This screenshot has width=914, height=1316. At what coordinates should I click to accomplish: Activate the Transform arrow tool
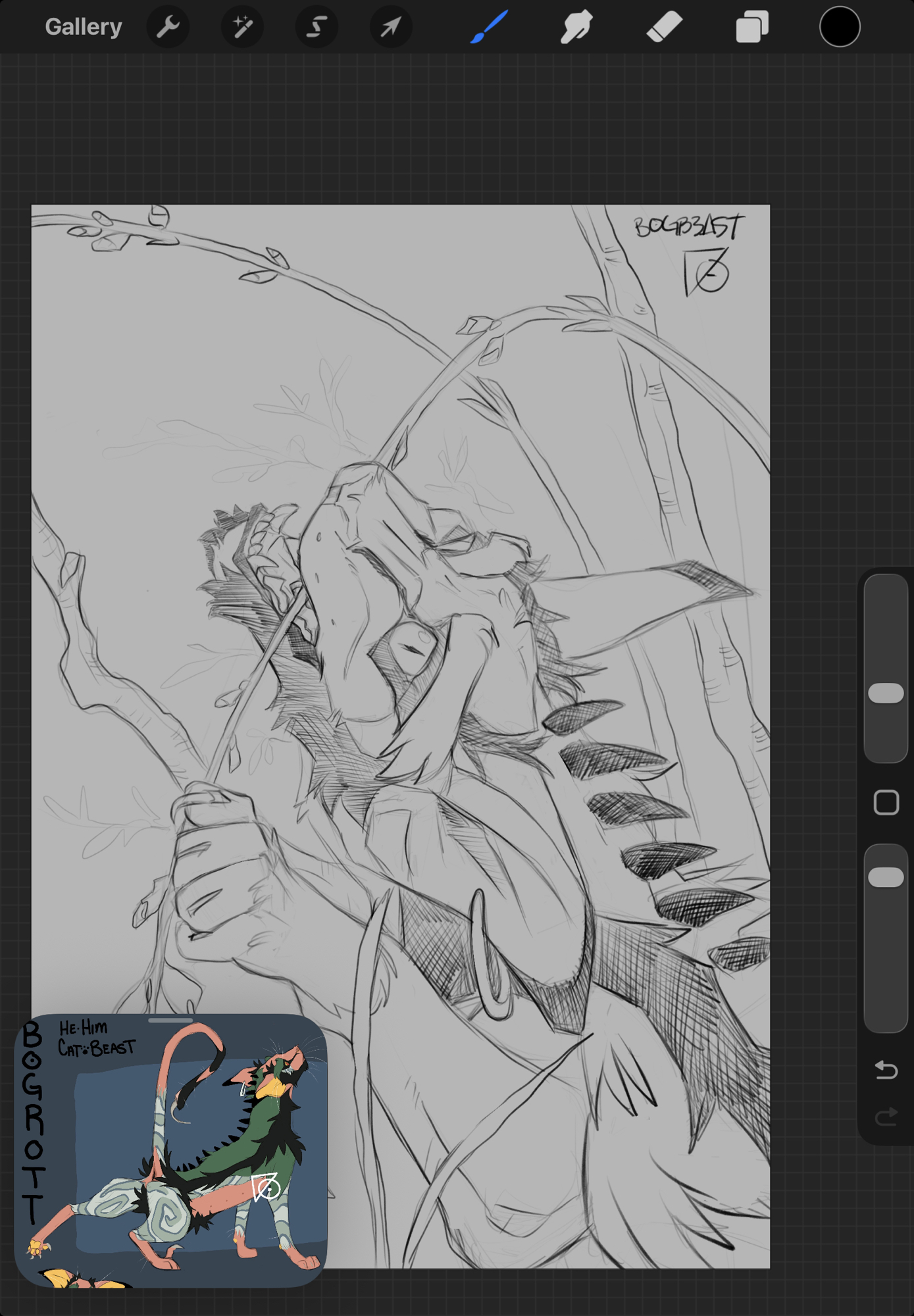[391, 27]
